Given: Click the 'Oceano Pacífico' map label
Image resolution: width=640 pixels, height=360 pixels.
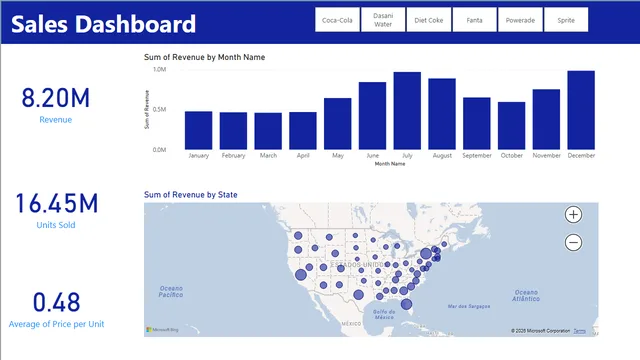Looking at the screenshot, I should 171,291.
